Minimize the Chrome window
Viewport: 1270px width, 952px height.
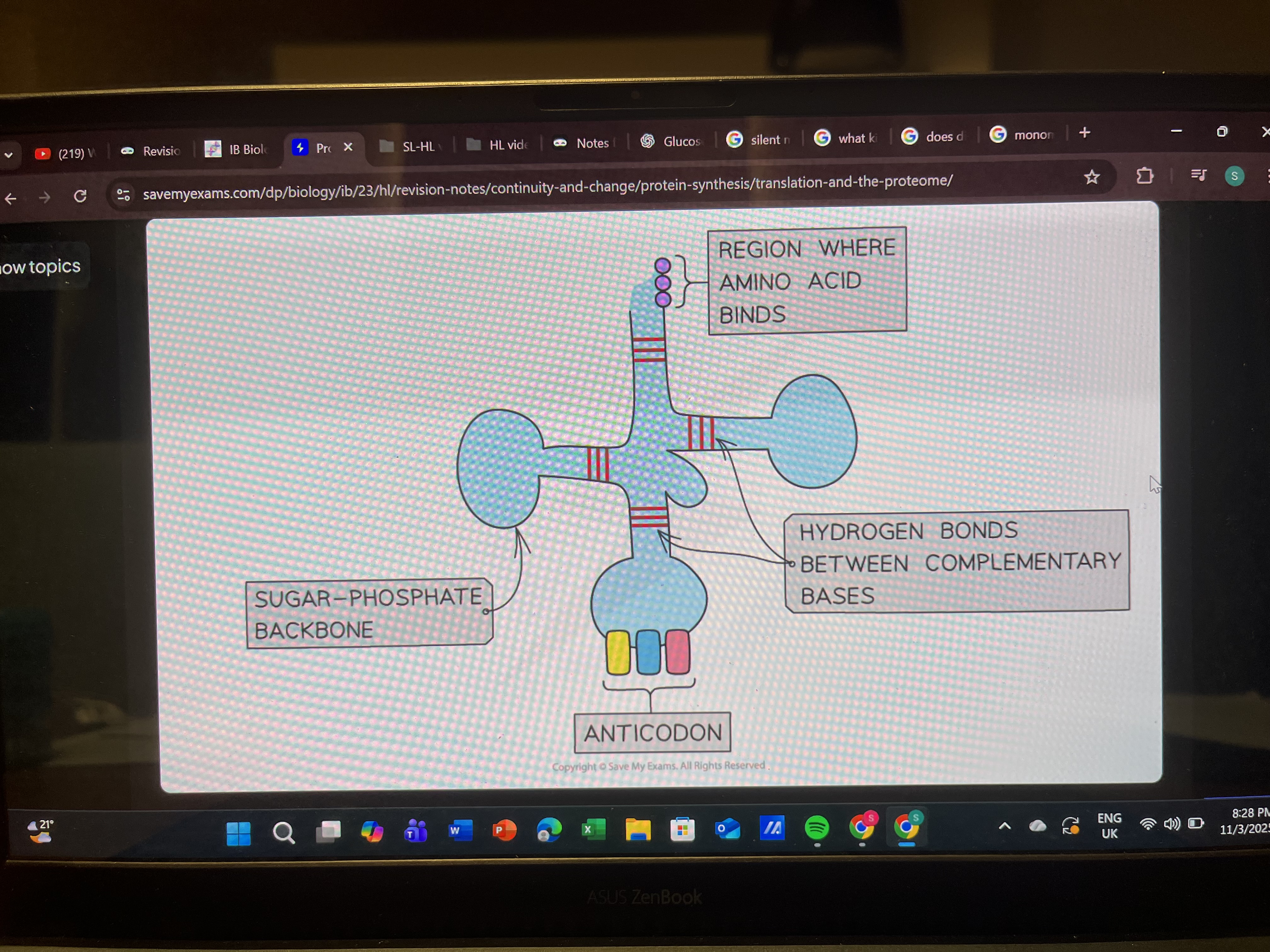tap(1176, 131)
